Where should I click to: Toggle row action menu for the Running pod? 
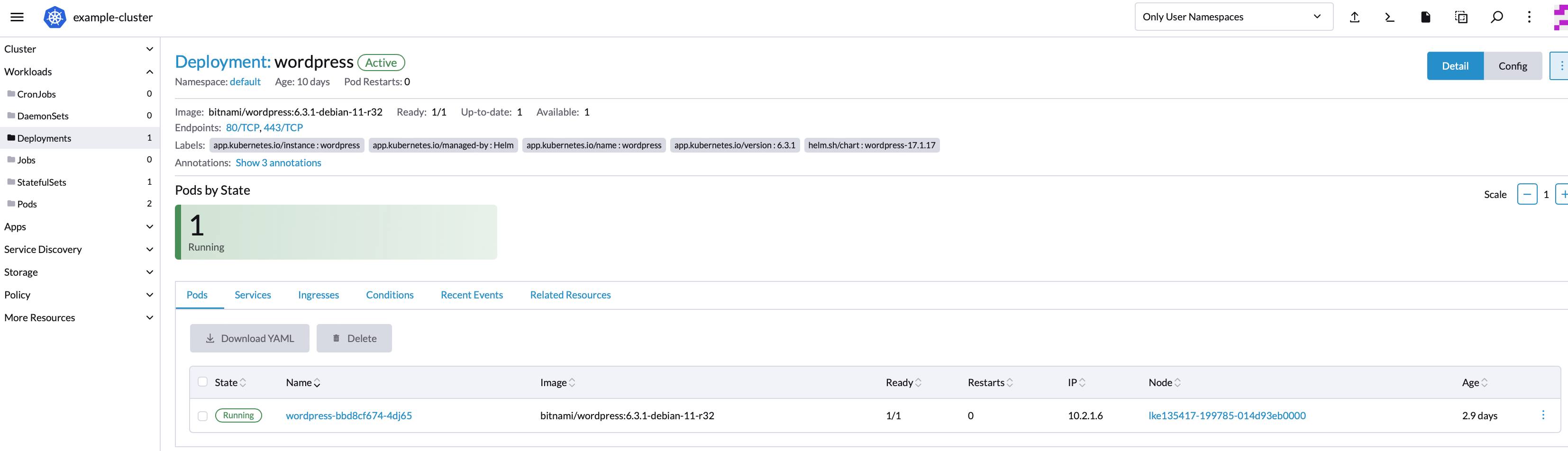pos(1544,415)
